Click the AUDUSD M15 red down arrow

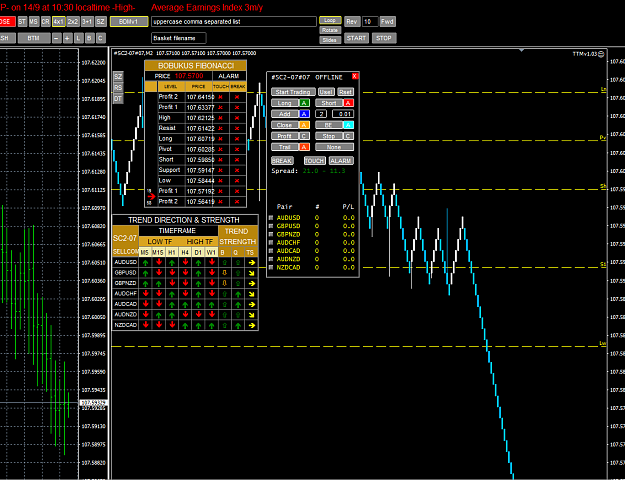click(159, 262)
